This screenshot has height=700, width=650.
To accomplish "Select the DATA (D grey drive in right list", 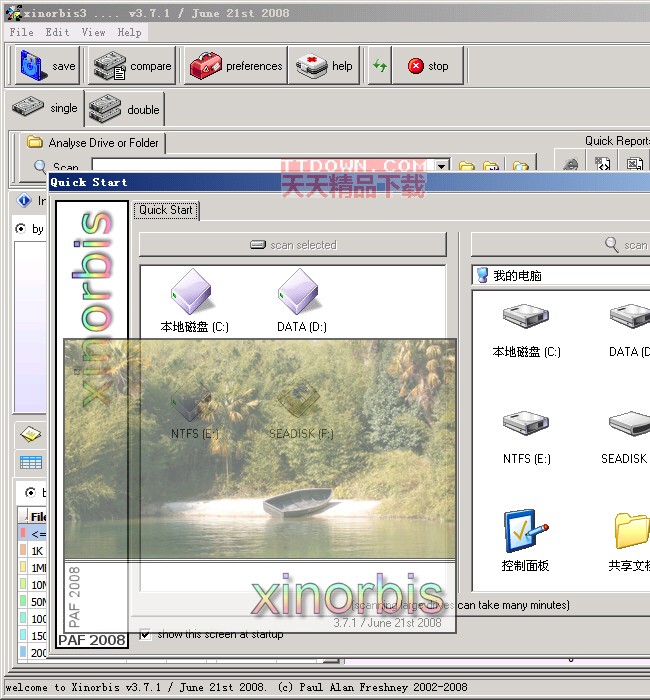I will coord(630,330).
